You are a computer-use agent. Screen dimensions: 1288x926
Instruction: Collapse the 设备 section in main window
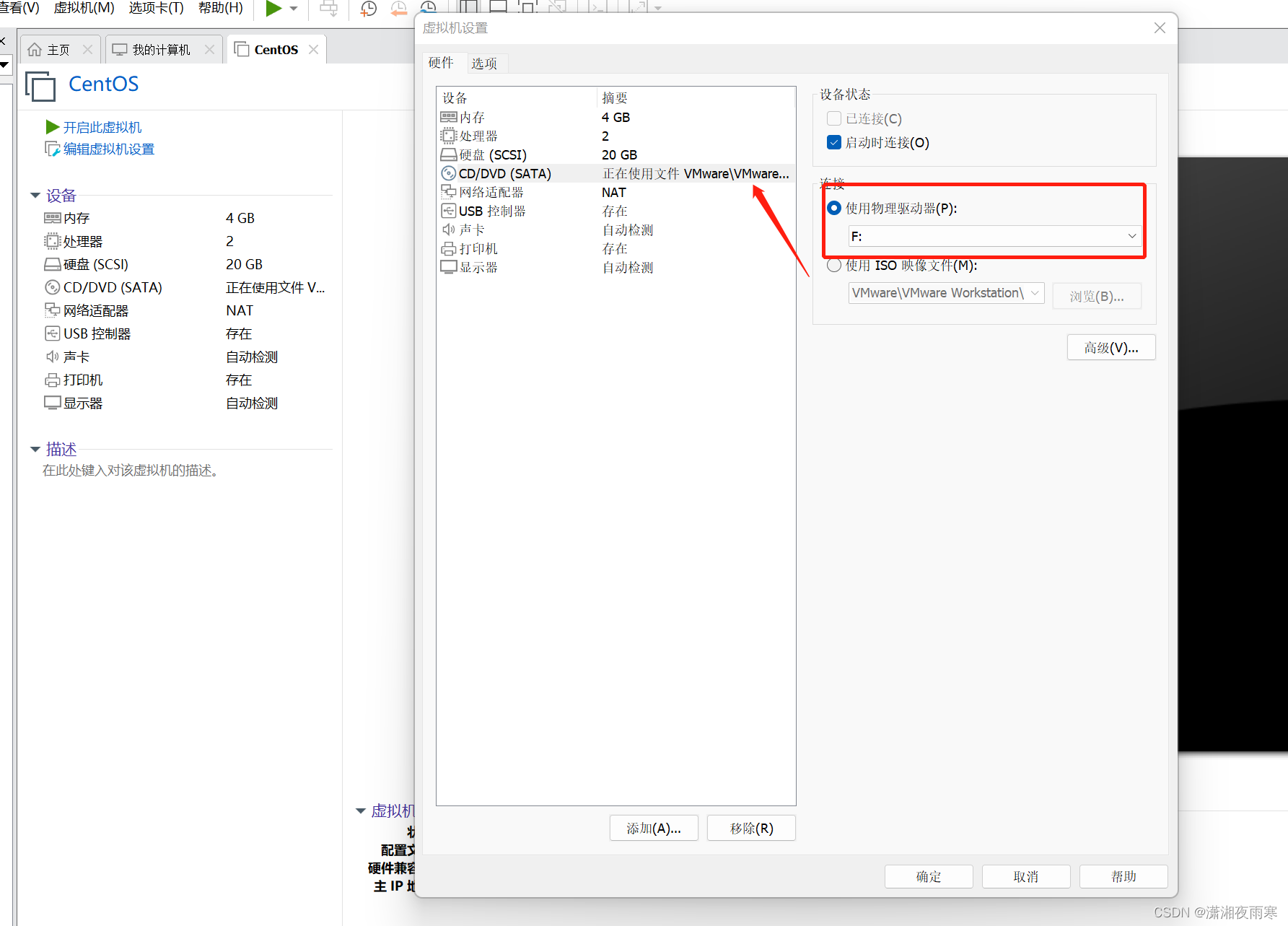35,196
